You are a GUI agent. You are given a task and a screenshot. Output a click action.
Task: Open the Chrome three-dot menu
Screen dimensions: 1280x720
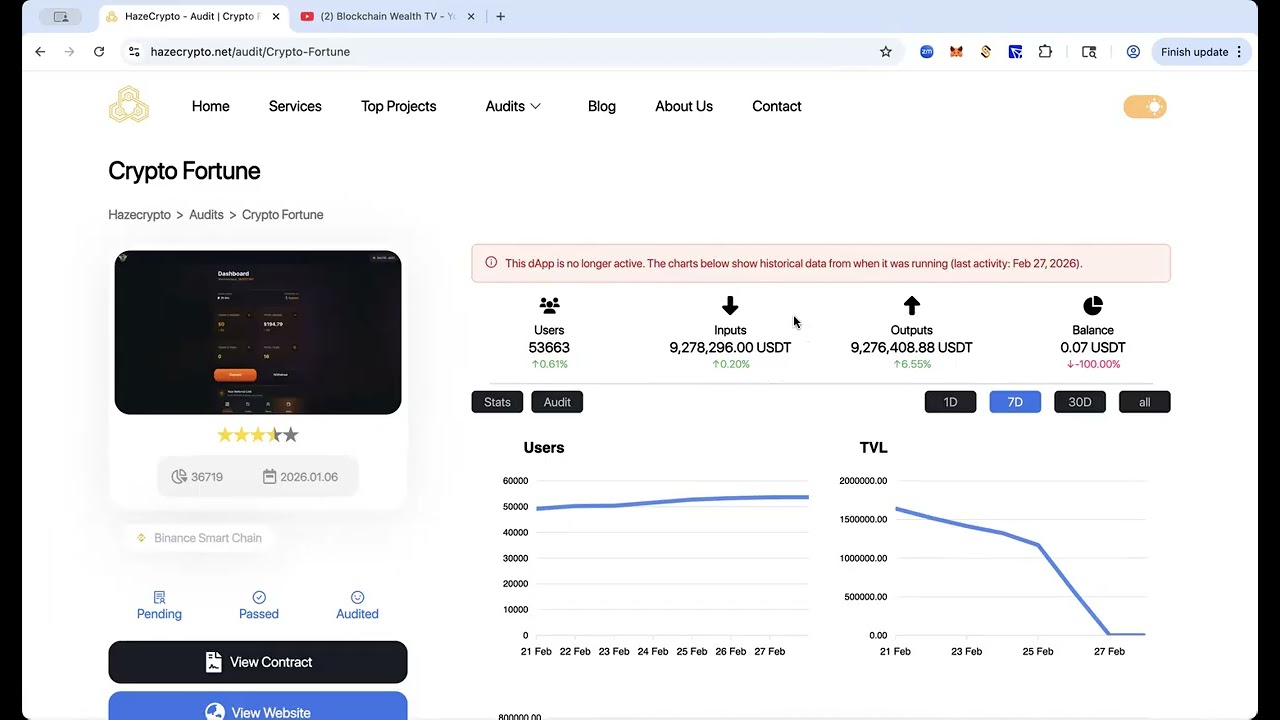tap(1239, 52)
